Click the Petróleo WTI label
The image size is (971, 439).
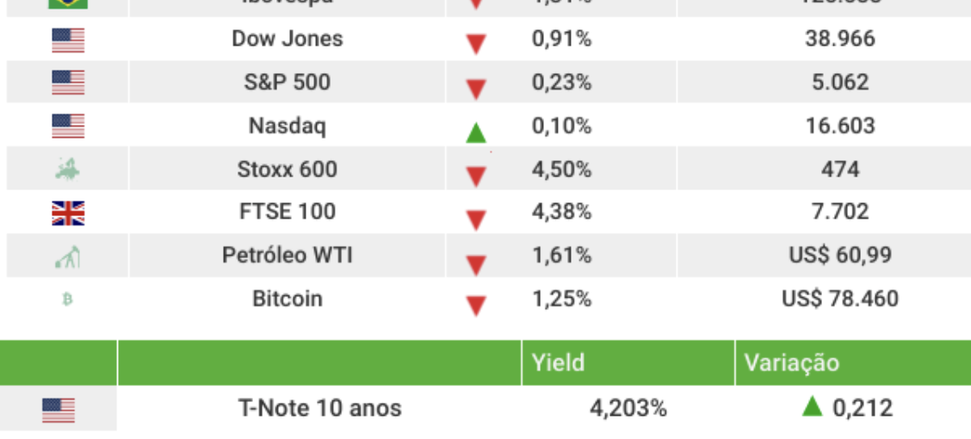[287, 256]
